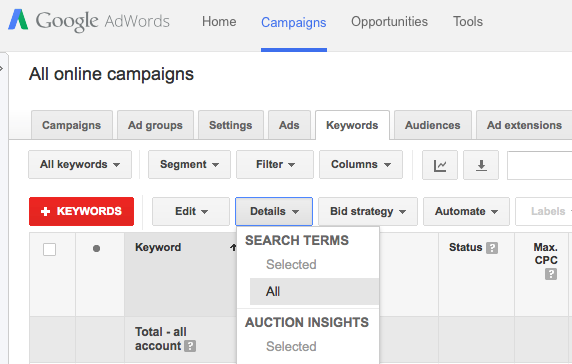Image resolution: width=572 pixels, height=364 pixels.
Task: Click the help icon next to Status
Action: tap(492, 248)
